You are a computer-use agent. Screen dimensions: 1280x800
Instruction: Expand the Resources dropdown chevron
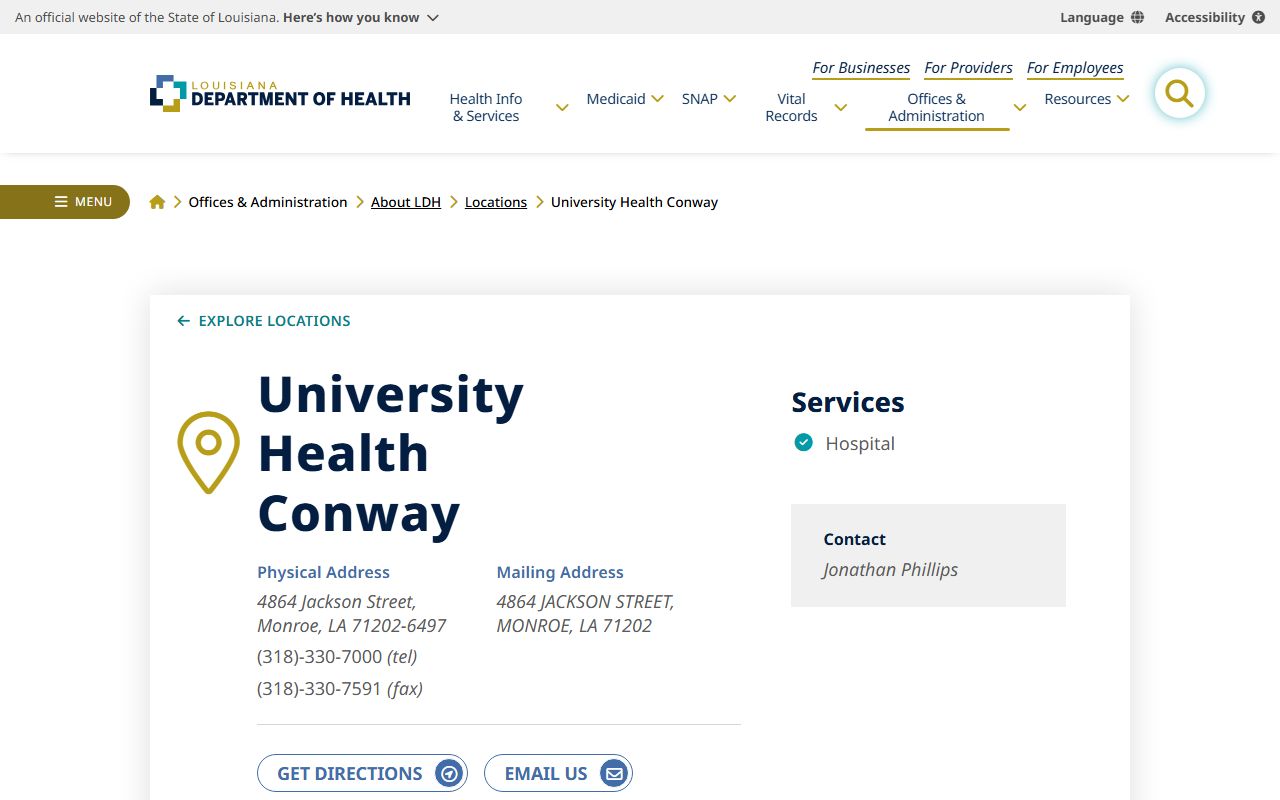click(x=1123, y=99)
